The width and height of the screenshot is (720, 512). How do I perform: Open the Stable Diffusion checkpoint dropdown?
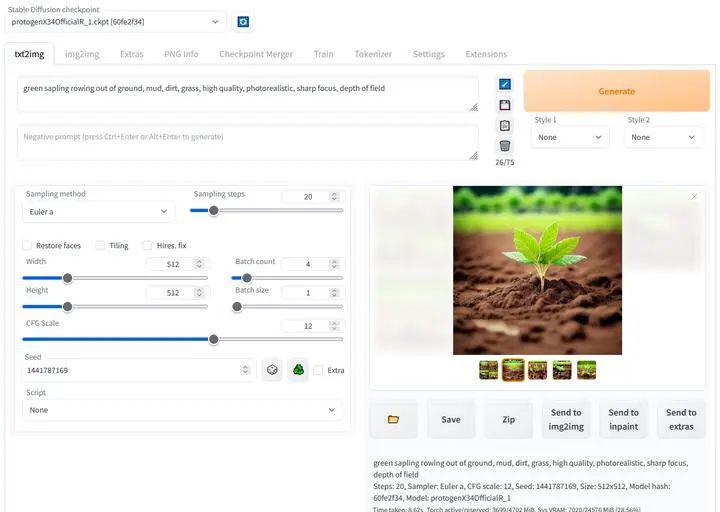coord(115,22)
